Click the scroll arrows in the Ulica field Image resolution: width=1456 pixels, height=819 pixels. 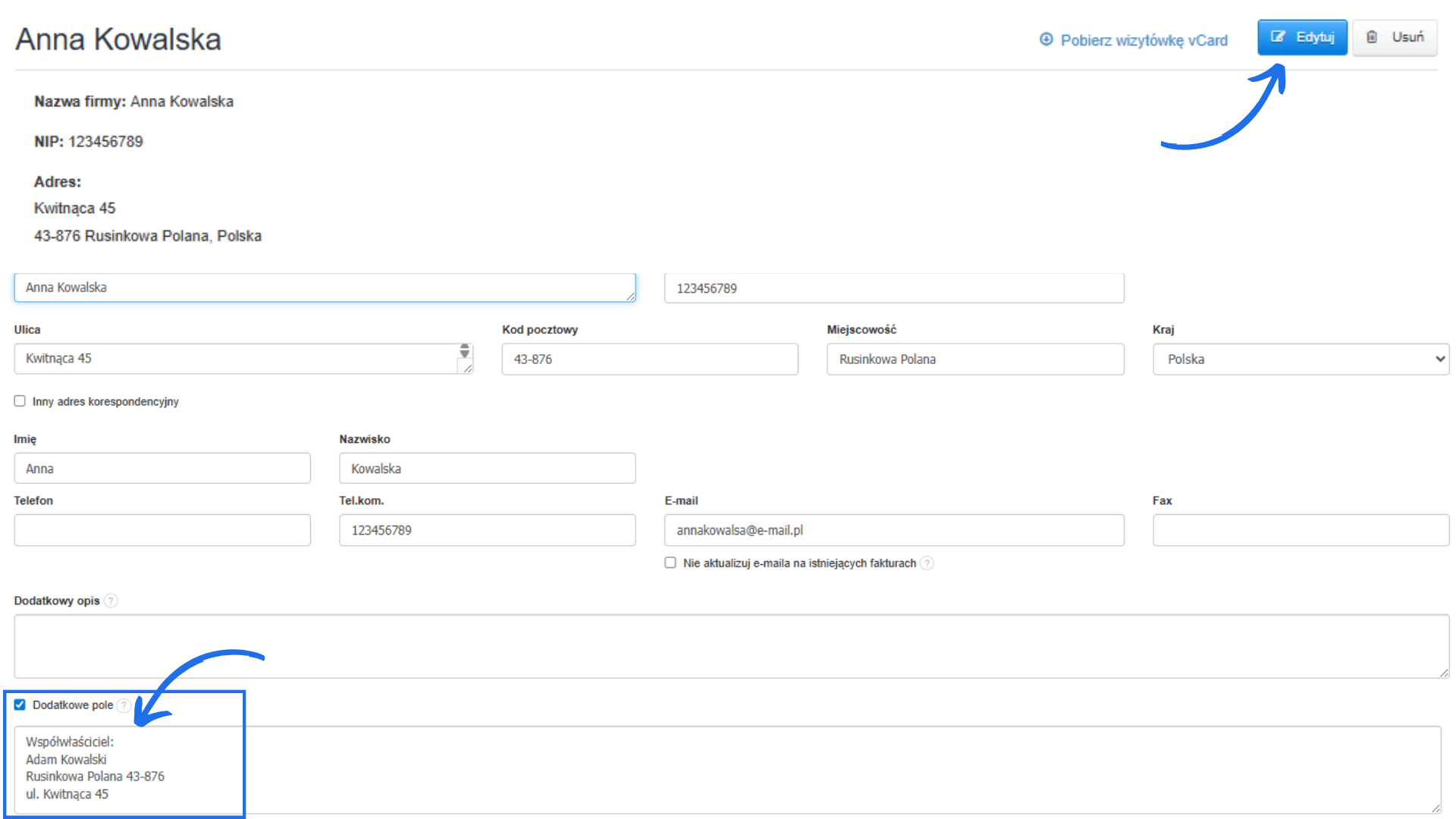(465, 351)
